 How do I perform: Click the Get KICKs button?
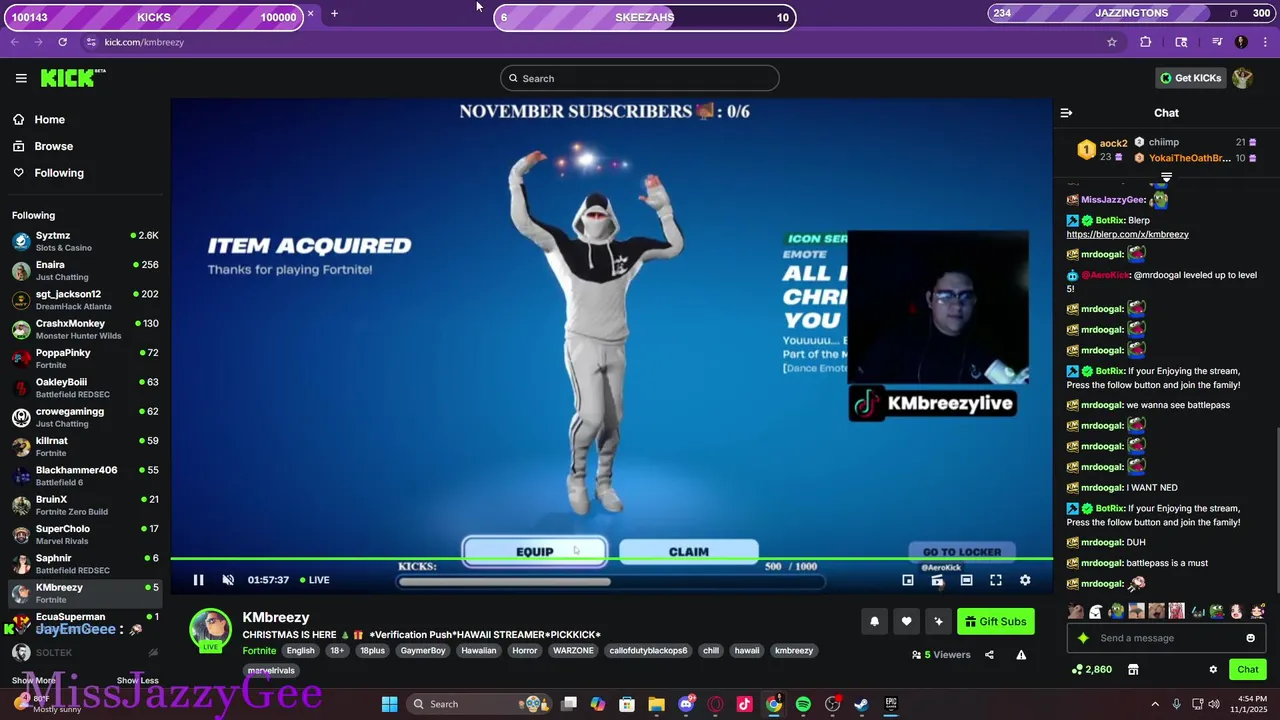coord(1190,78)
